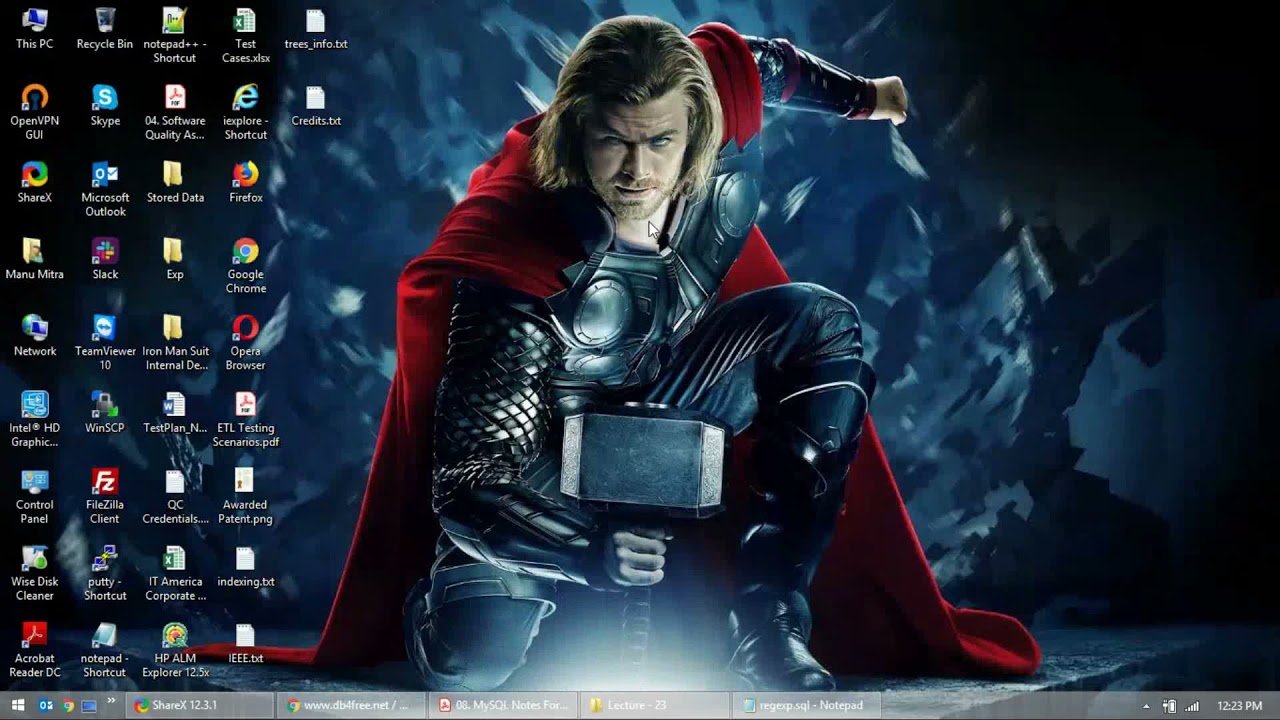Select the ETL Testing Scenarios.pdf file
1280x720 pixels.
point(245,420)
